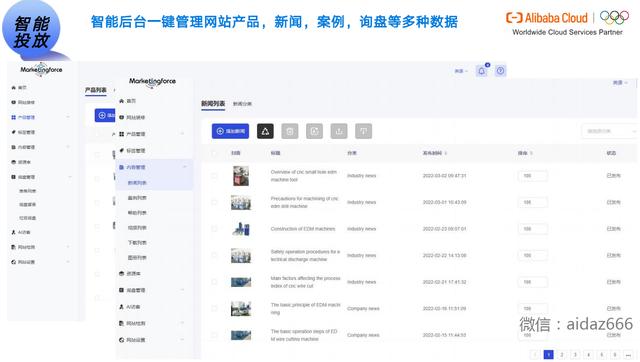The image size is (640, 362).
Task: Click the 询盘管理 icon in front sidebar
Action: click(x=121, y=290)
